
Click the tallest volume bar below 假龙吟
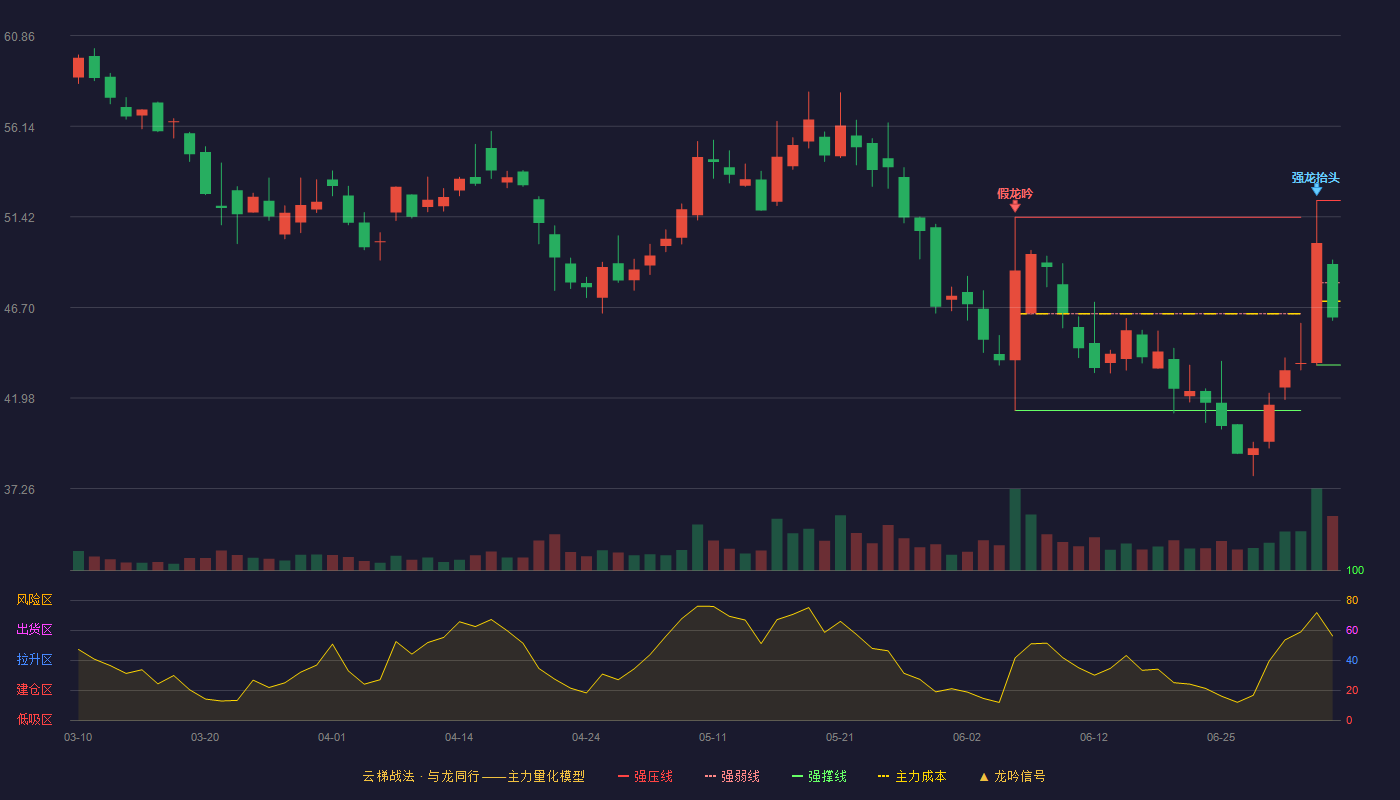[x=1015, y=529]
